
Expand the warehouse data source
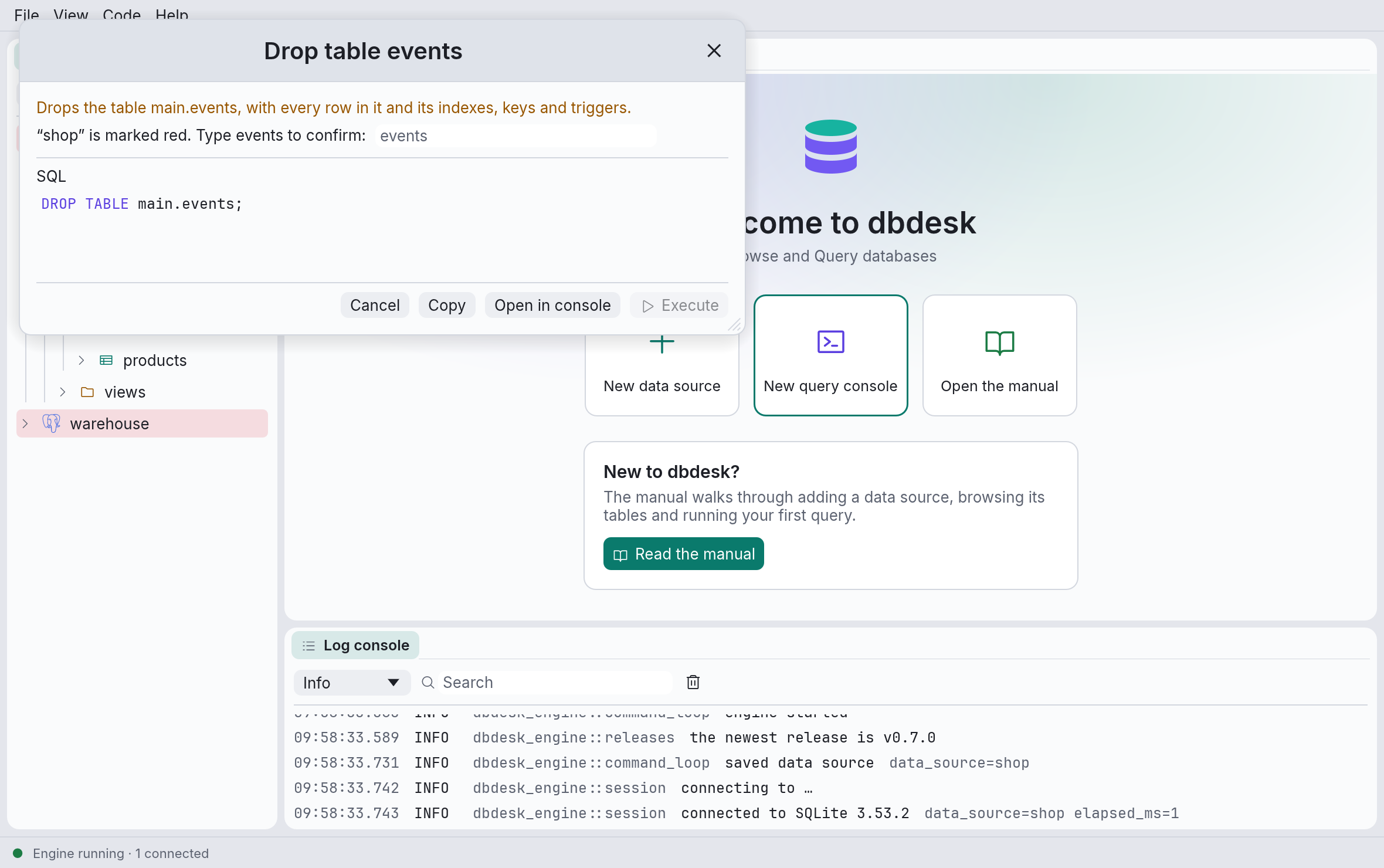25,423
